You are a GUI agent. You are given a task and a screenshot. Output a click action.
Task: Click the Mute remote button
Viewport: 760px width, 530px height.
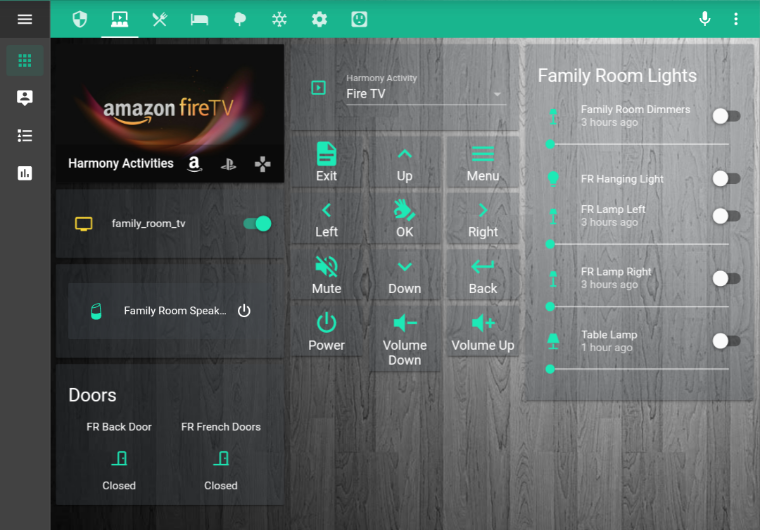pyautogui.click(x=326, y=274)
